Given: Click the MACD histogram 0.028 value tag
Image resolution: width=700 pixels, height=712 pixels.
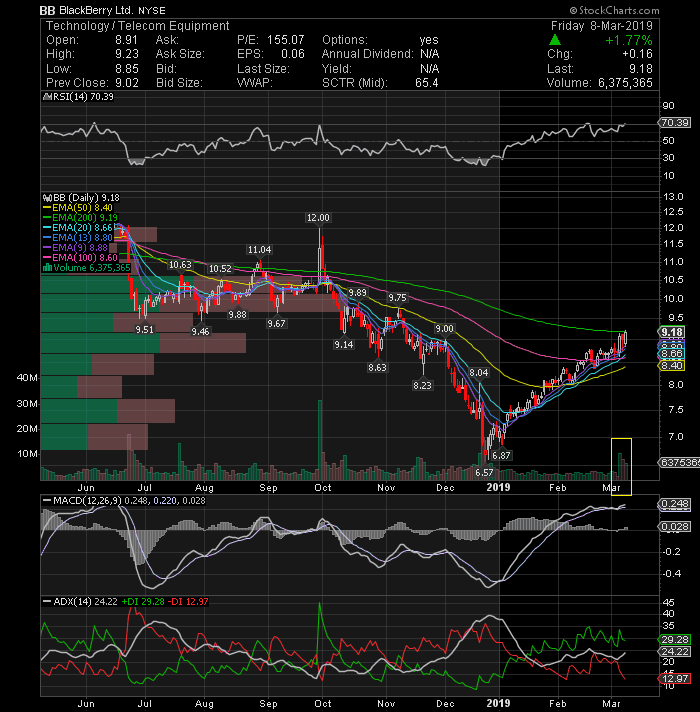Looking at the screenshot, I should (675, 527).
